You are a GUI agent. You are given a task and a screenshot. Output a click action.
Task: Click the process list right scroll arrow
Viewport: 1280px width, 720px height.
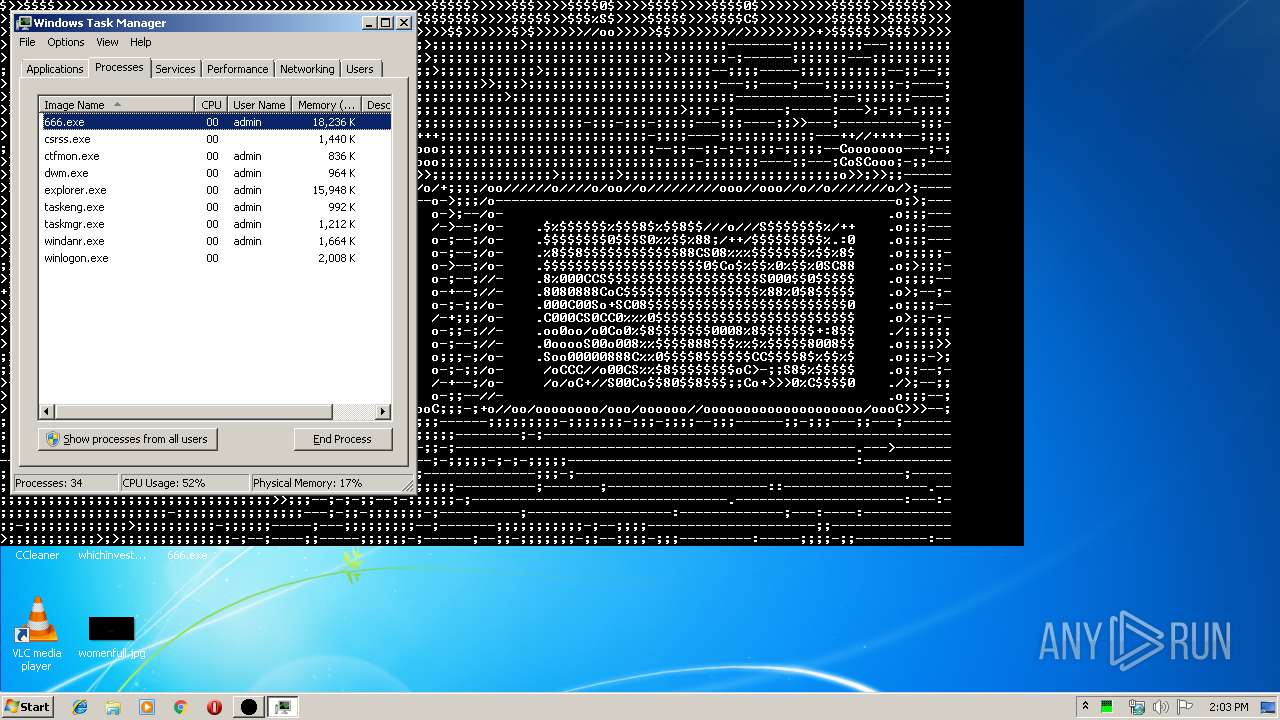click(x=383, y=412)
